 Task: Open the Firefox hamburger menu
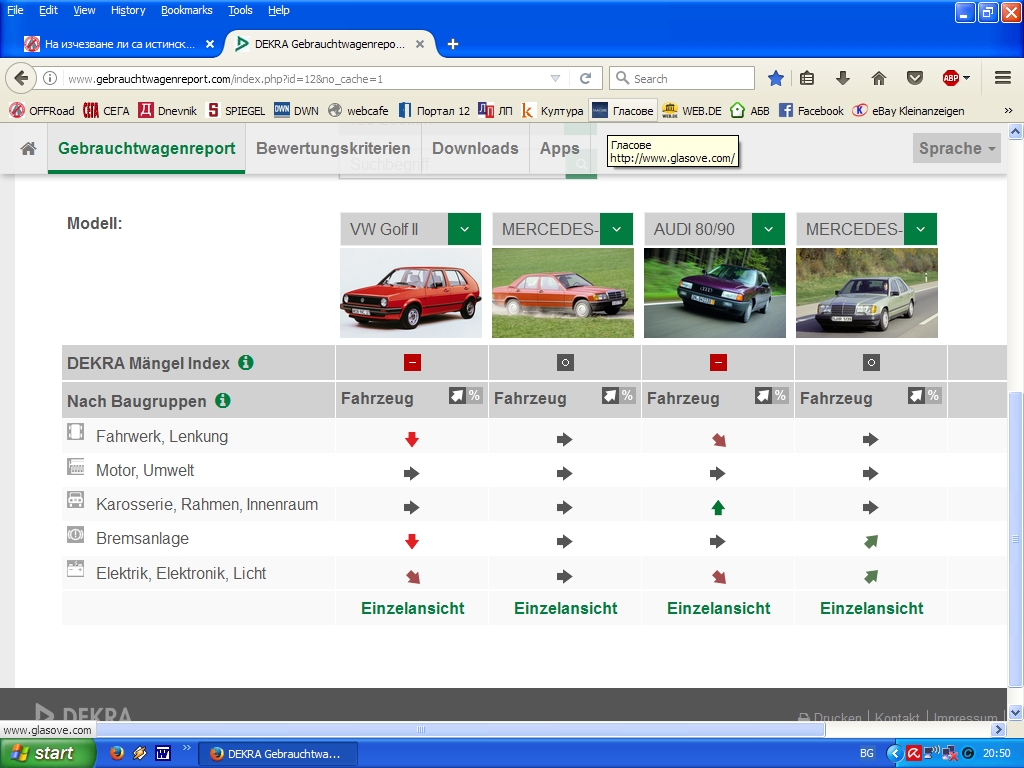1003,78
